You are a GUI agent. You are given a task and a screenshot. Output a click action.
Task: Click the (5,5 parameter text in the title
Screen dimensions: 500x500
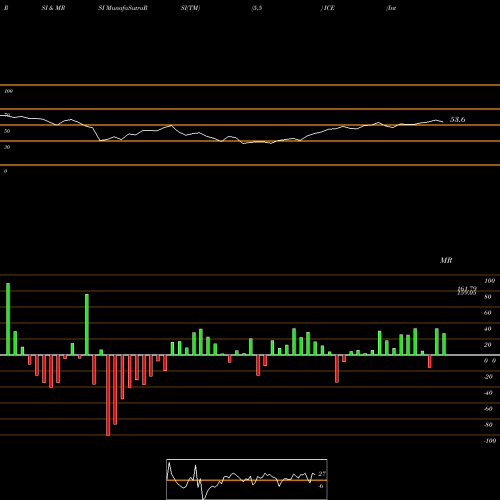click(257, 8)
